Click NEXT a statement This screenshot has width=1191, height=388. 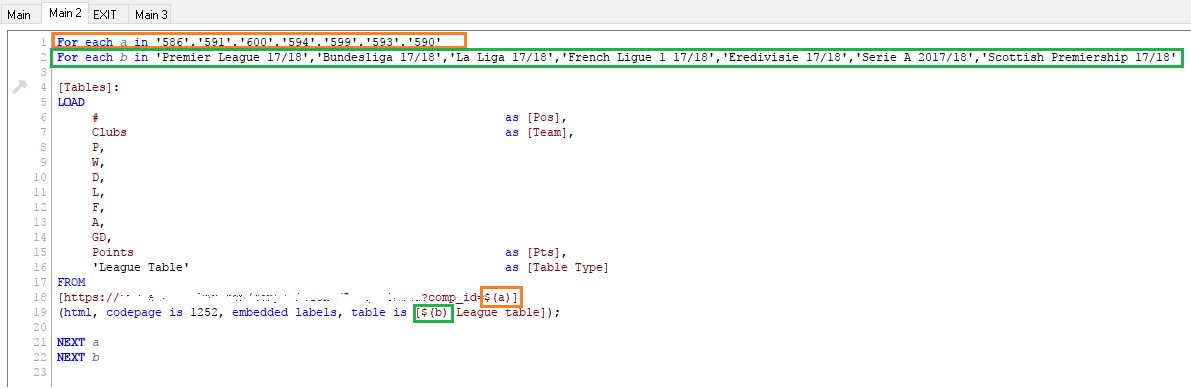click(x=78, y=342)
